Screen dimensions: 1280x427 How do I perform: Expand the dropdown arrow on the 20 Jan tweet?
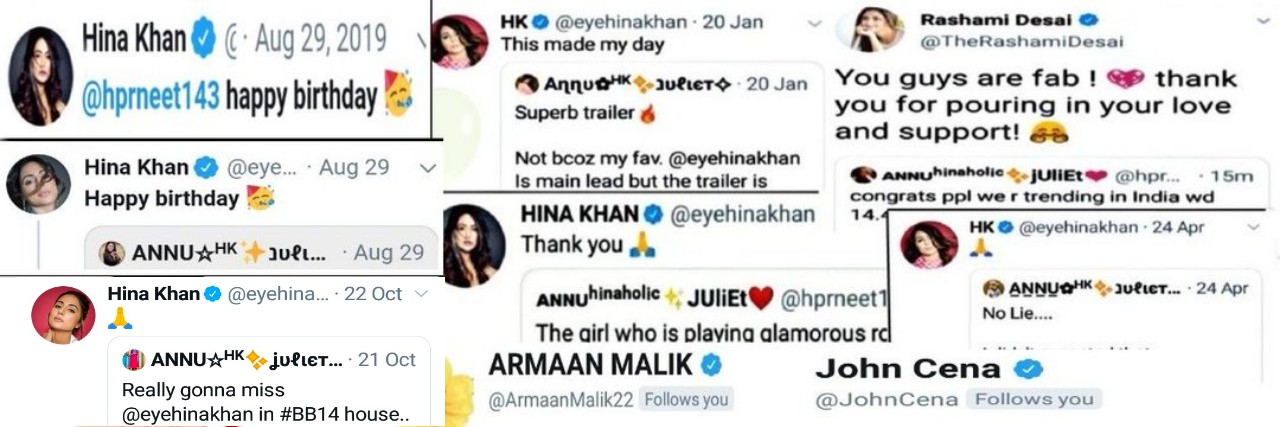[x=815, y=21]
